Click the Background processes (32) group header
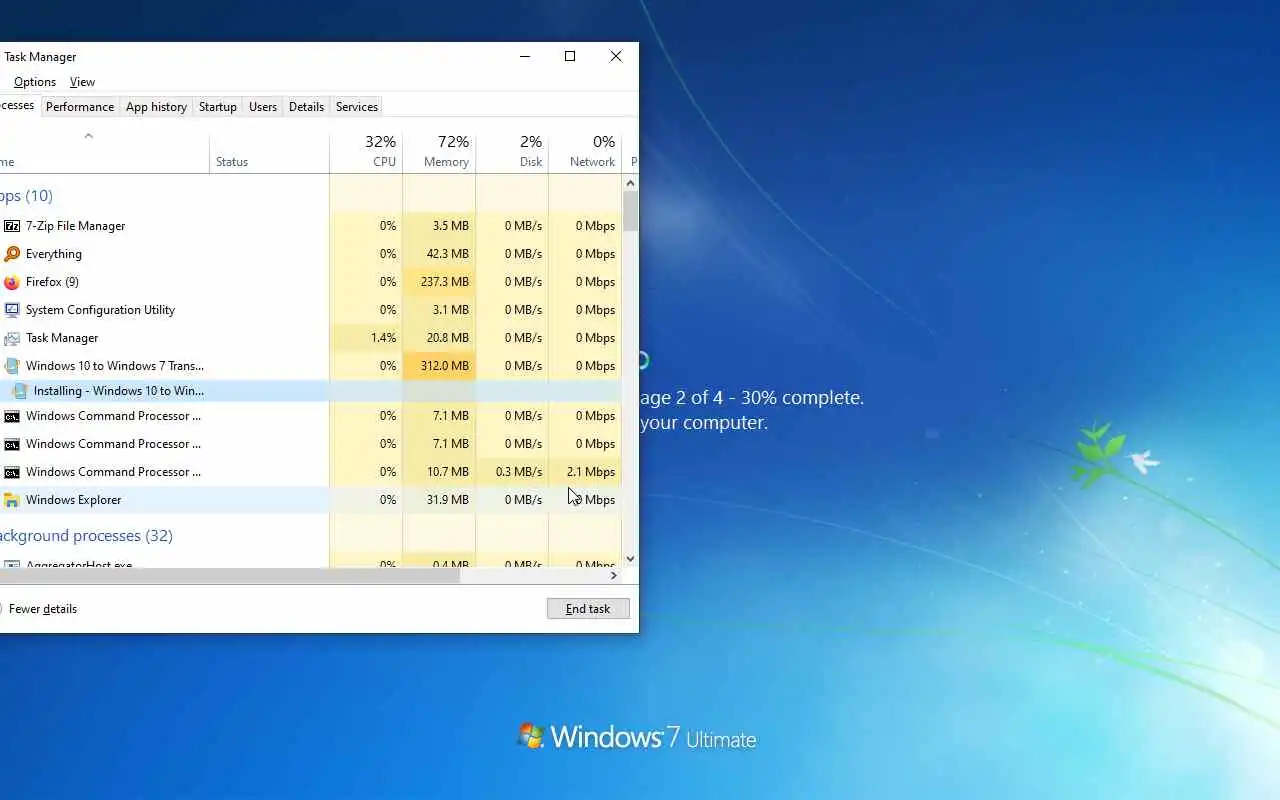The image size is (1280, 800). [87, 536]
